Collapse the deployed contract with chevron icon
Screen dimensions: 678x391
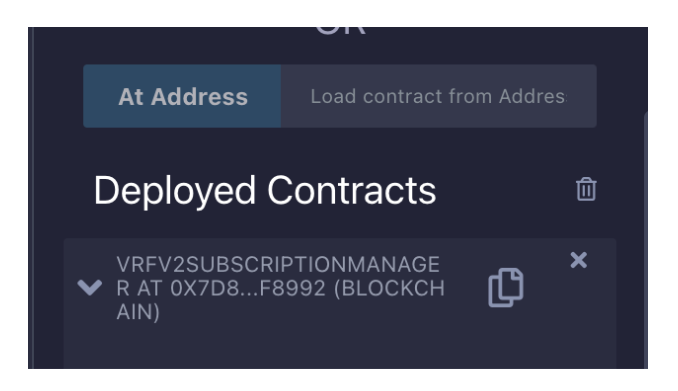[90, 287]
